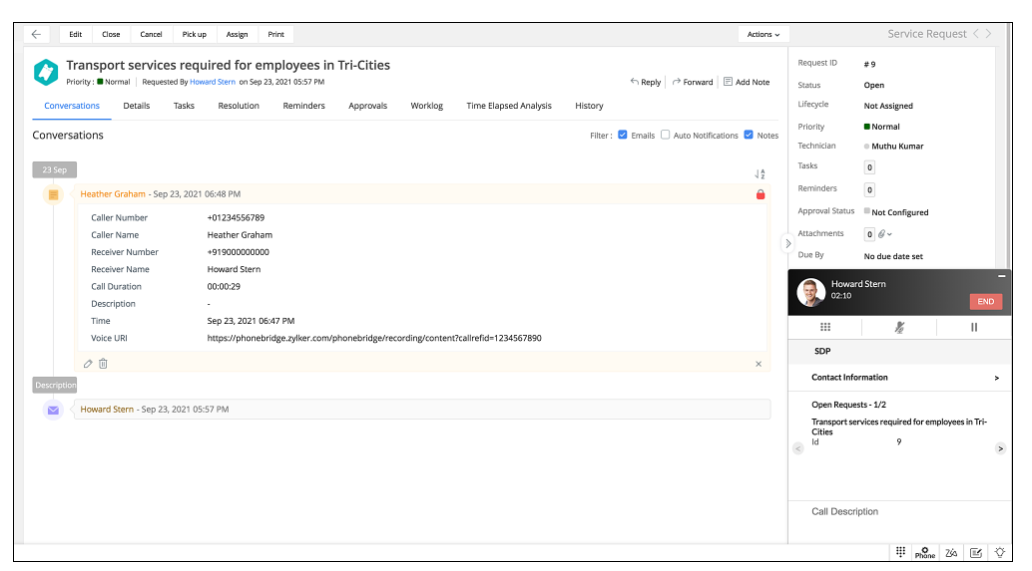This screenshot has width=1032, height=571.
Task: Open the History tab
Action: (589, 106)
